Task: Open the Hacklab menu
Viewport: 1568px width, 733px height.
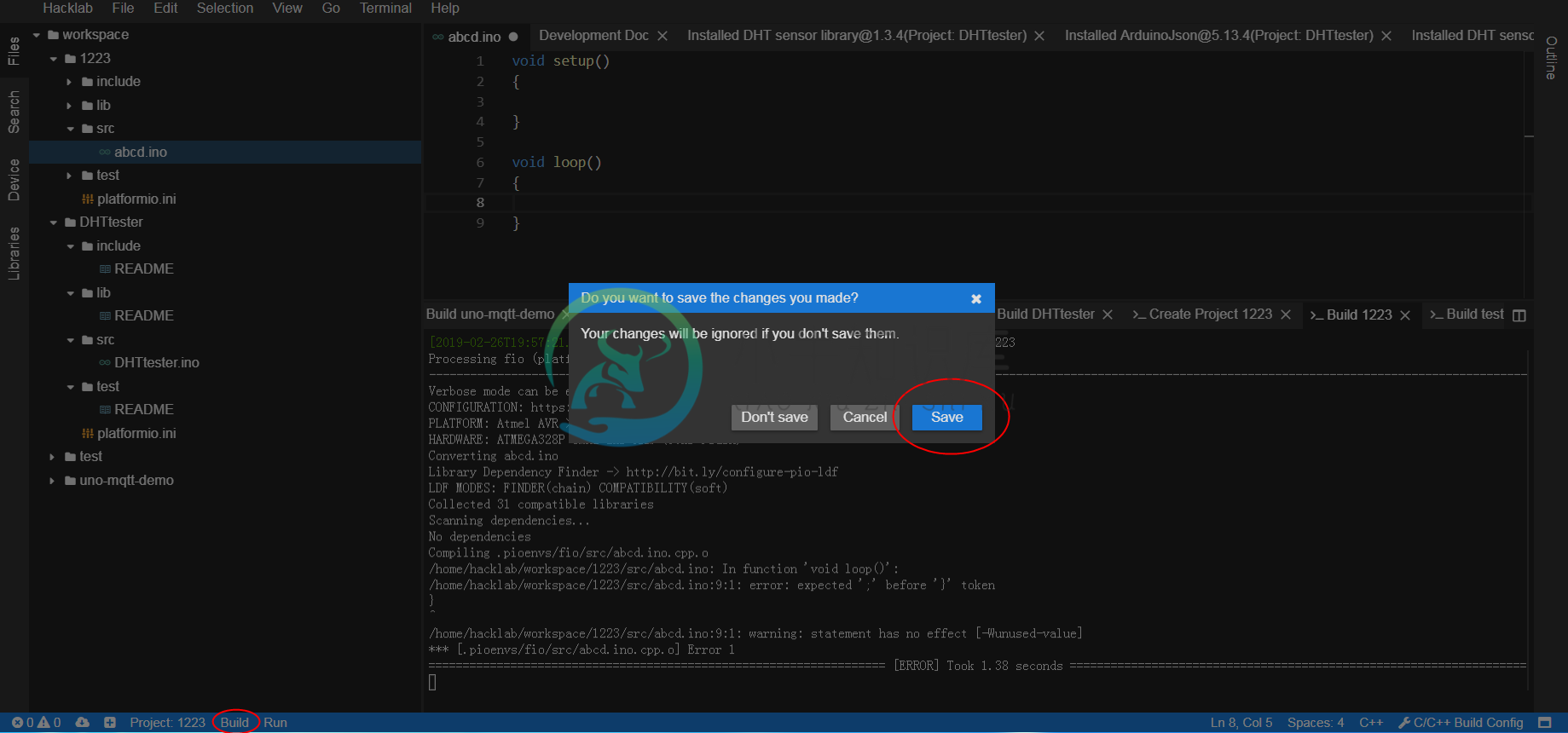Action: tap(67, 8)
